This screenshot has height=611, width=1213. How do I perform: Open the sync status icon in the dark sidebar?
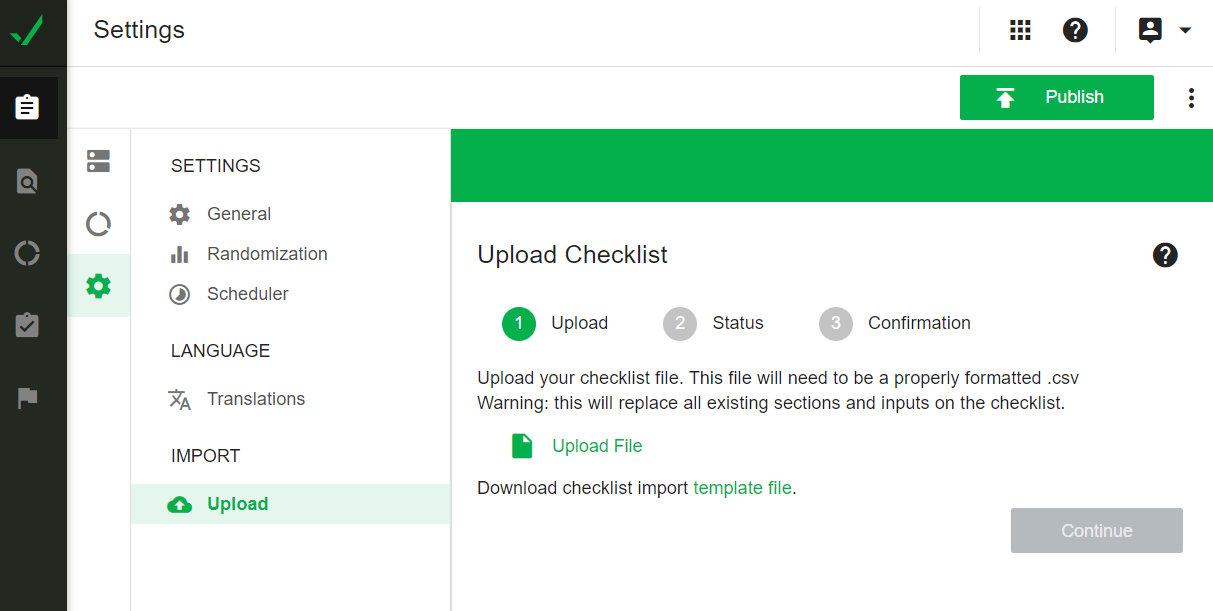[x=29, y=253]
